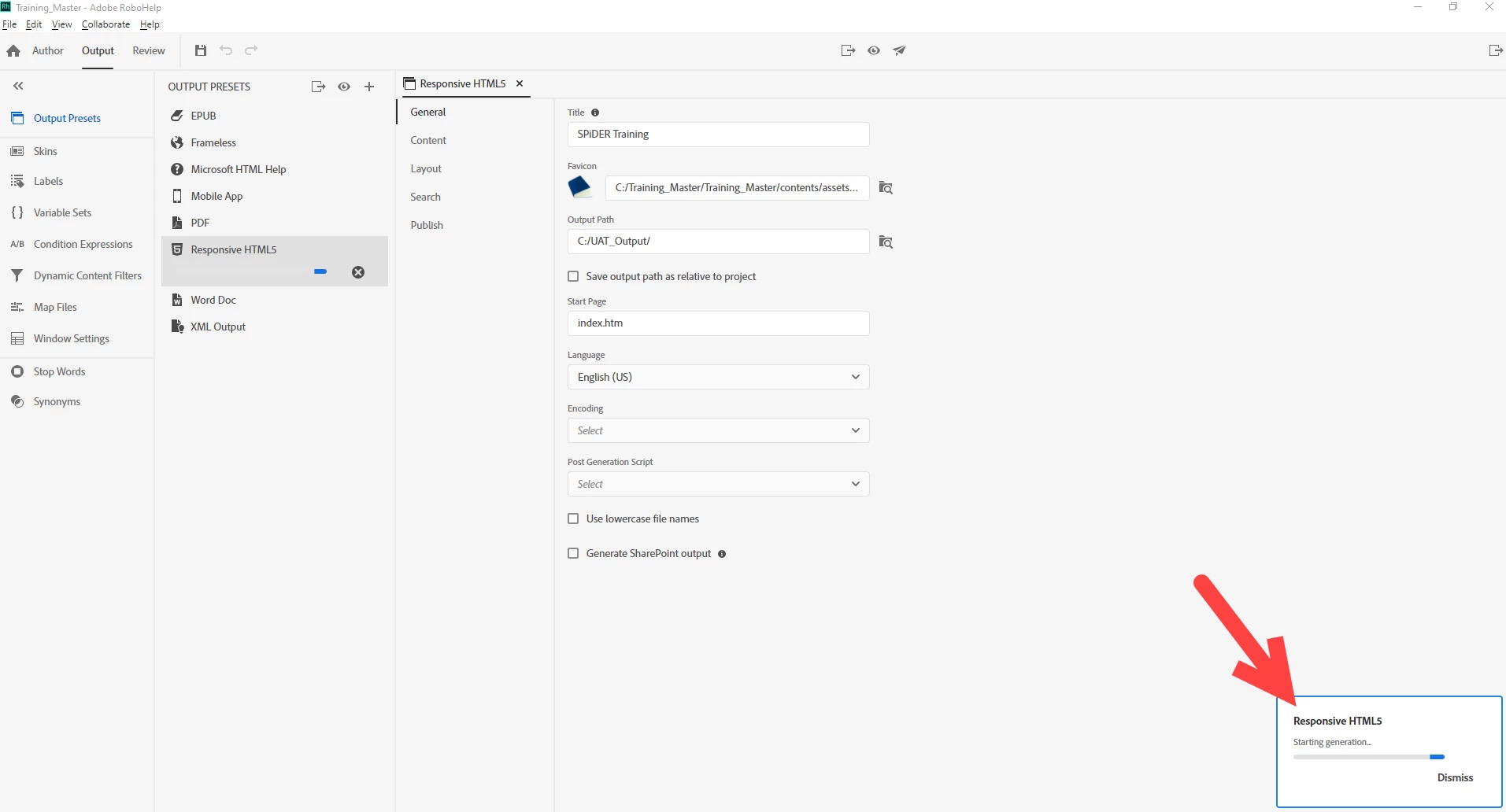This screenshot has width=1506, height=812.
Task: Switch to the Author tab
Action: [48, 50]
